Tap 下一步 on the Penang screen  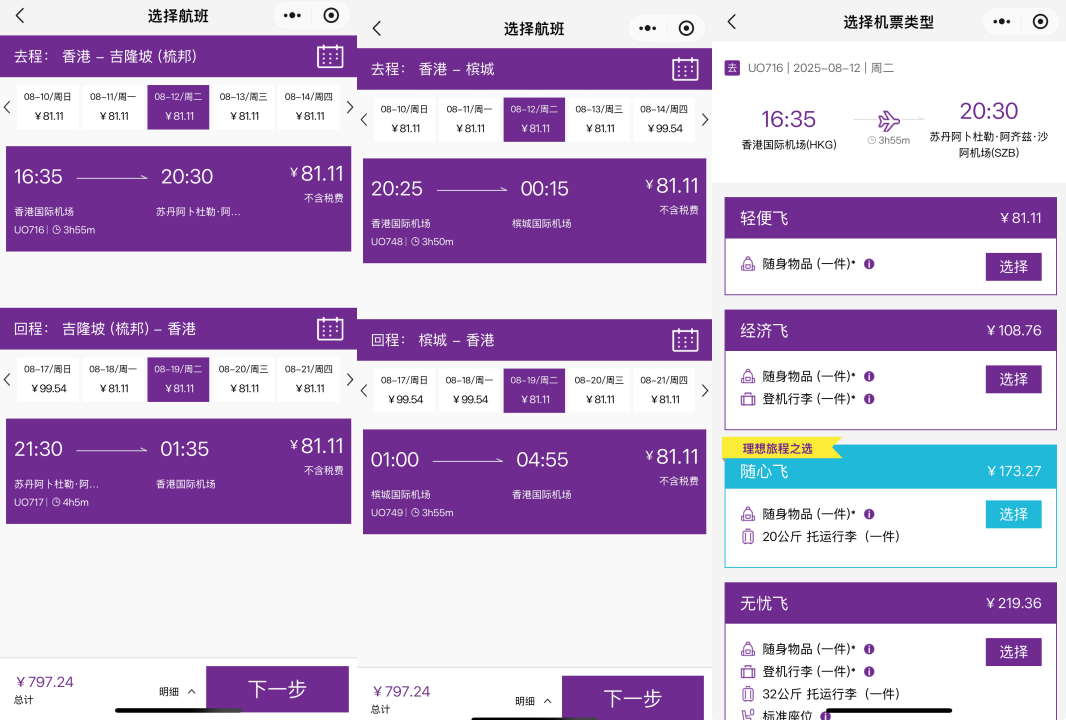pos(633,698)
